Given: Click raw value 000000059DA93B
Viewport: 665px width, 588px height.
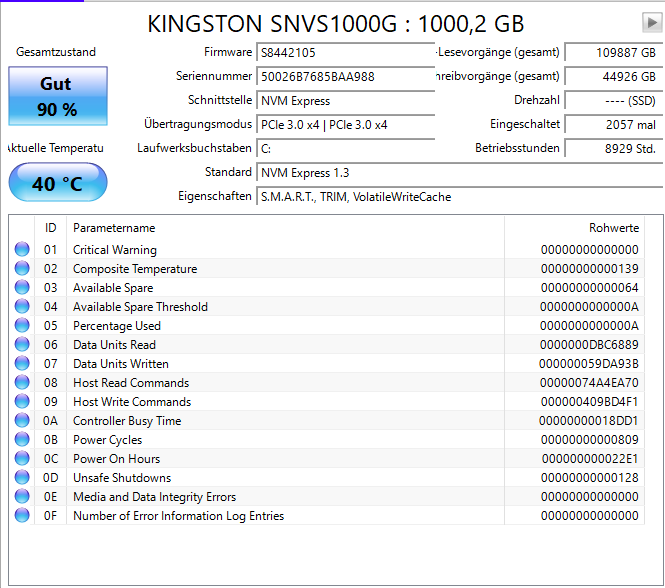Looking at the screenshot, I should [x=589, y=364].
